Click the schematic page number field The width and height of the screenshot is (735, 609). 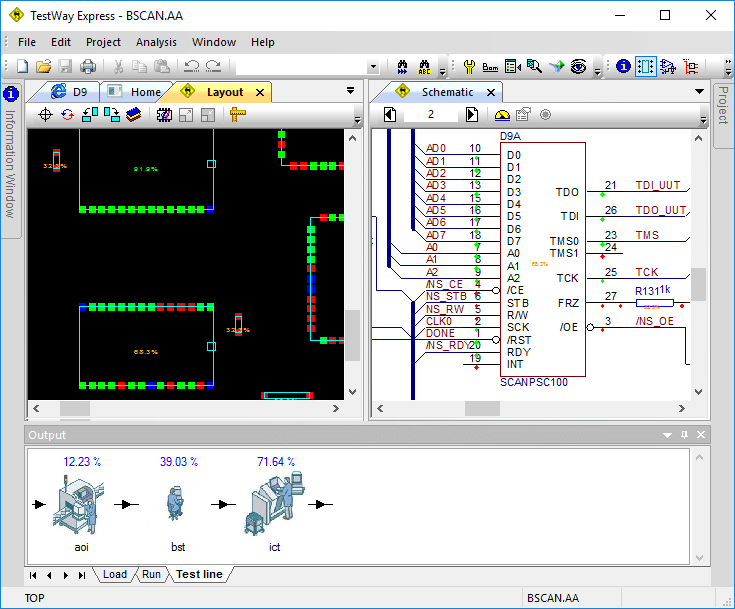431,114
